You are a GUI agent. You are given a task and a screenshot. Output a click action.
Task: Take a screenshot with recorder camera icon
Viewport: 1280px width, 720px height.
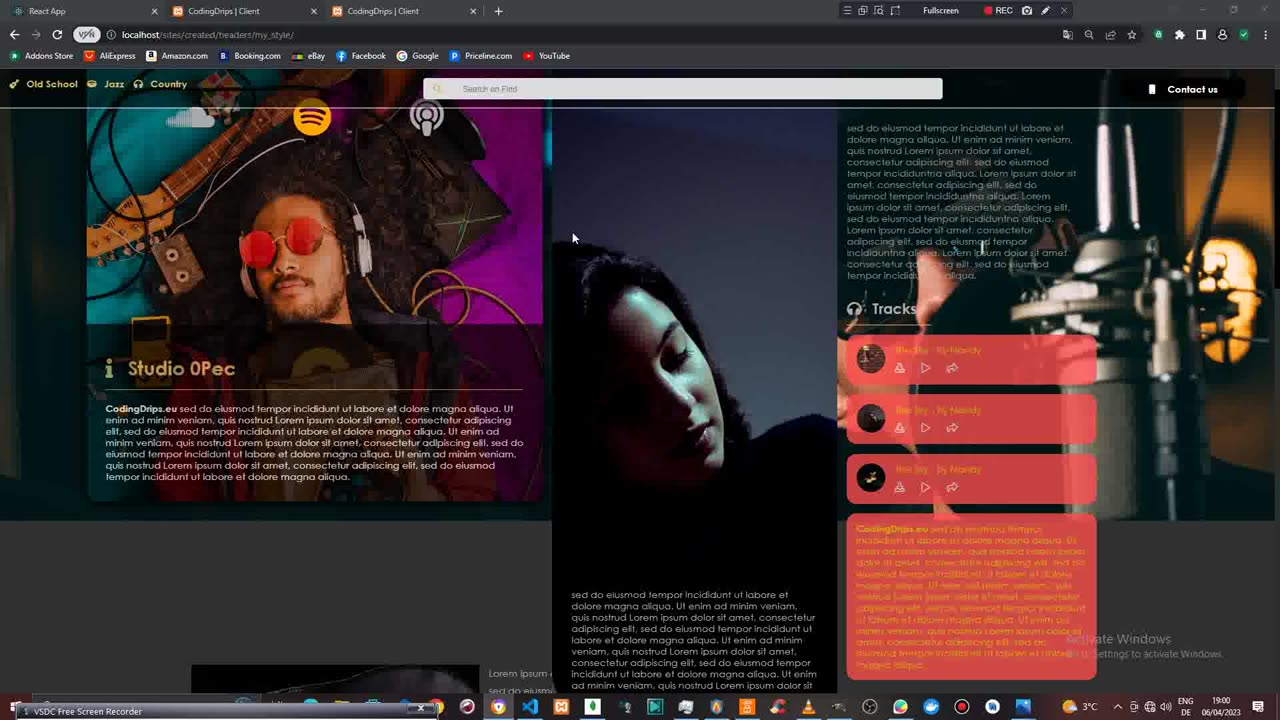point(1027,11)
